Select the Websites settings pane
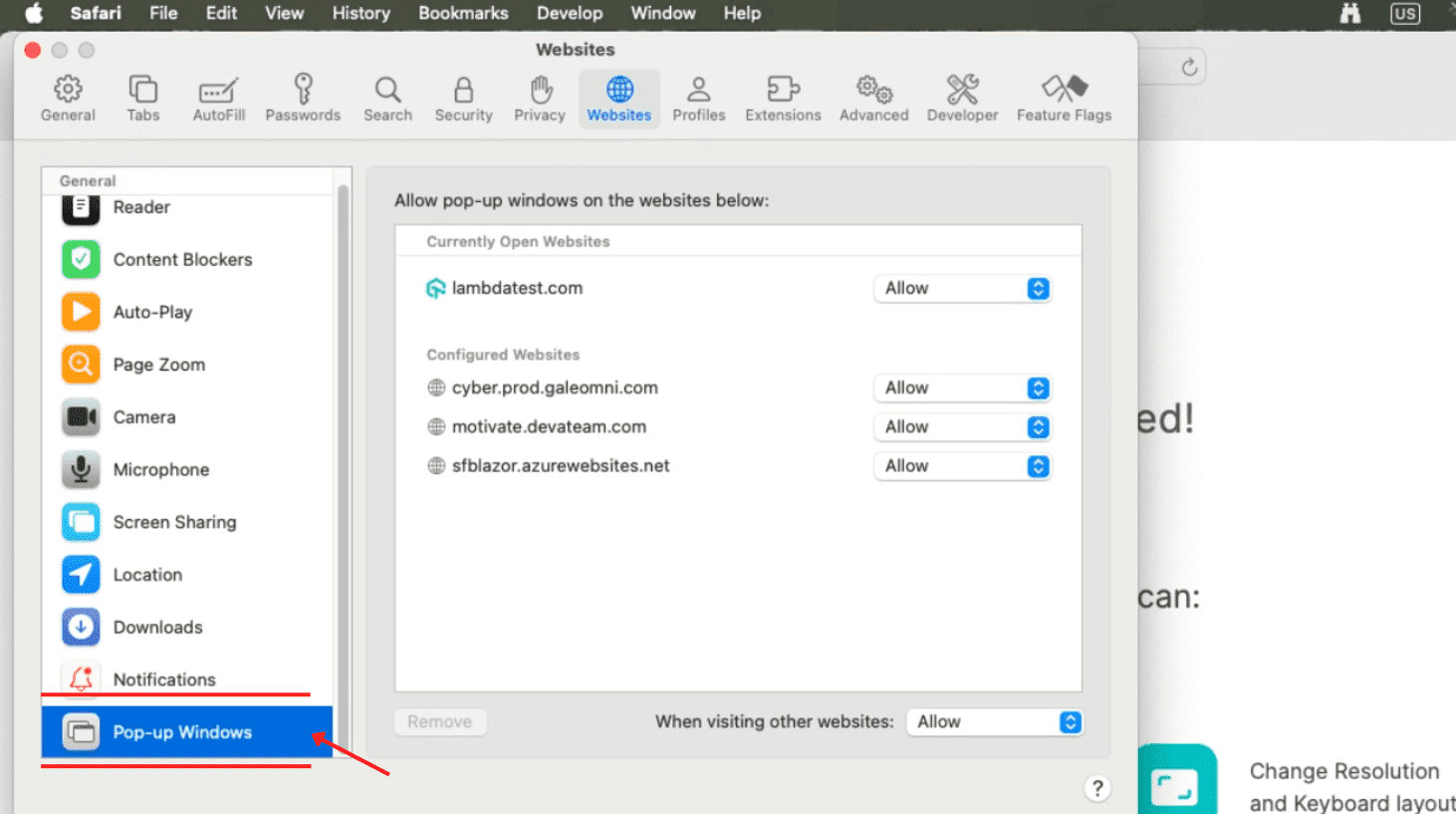The width and height of the screenshot is (1456, 814). click(619, 99)
